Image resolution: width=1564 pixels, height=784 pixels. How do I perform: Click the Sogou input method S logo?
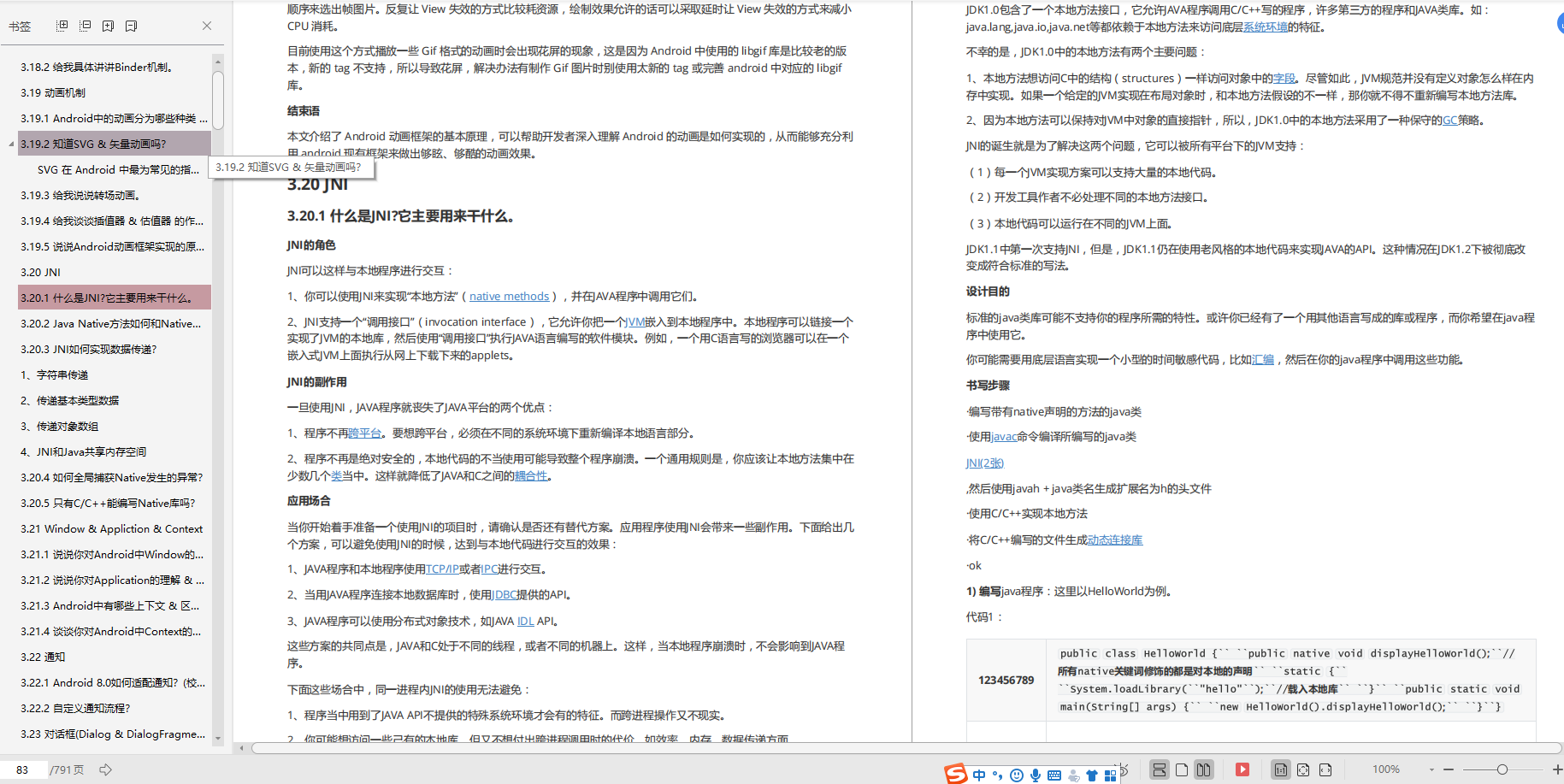click(955, 774)
